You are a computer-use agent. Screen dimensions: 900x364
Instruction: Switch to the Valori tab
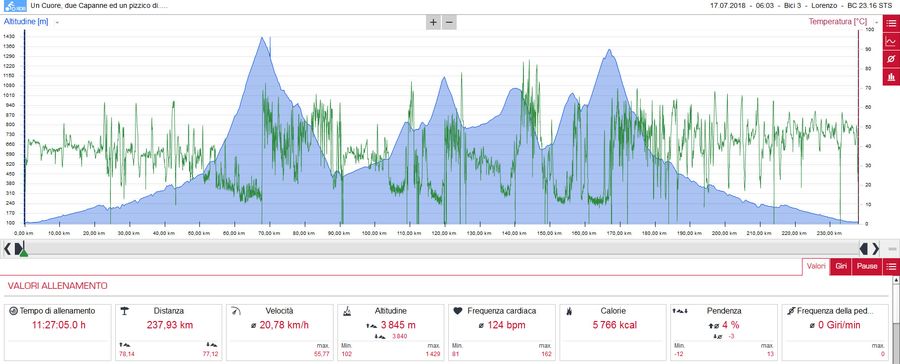pos(816,267)
